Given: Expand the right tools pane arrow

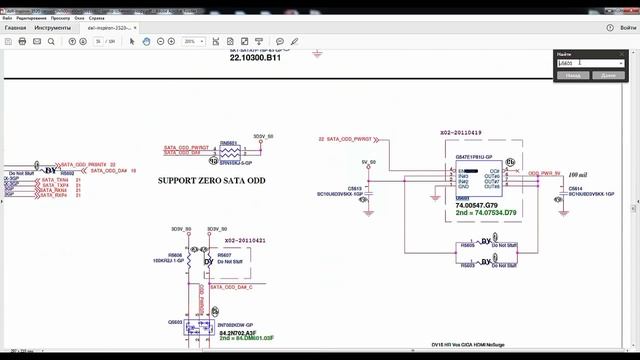Looking at the screenshot, I should (638, 201).
